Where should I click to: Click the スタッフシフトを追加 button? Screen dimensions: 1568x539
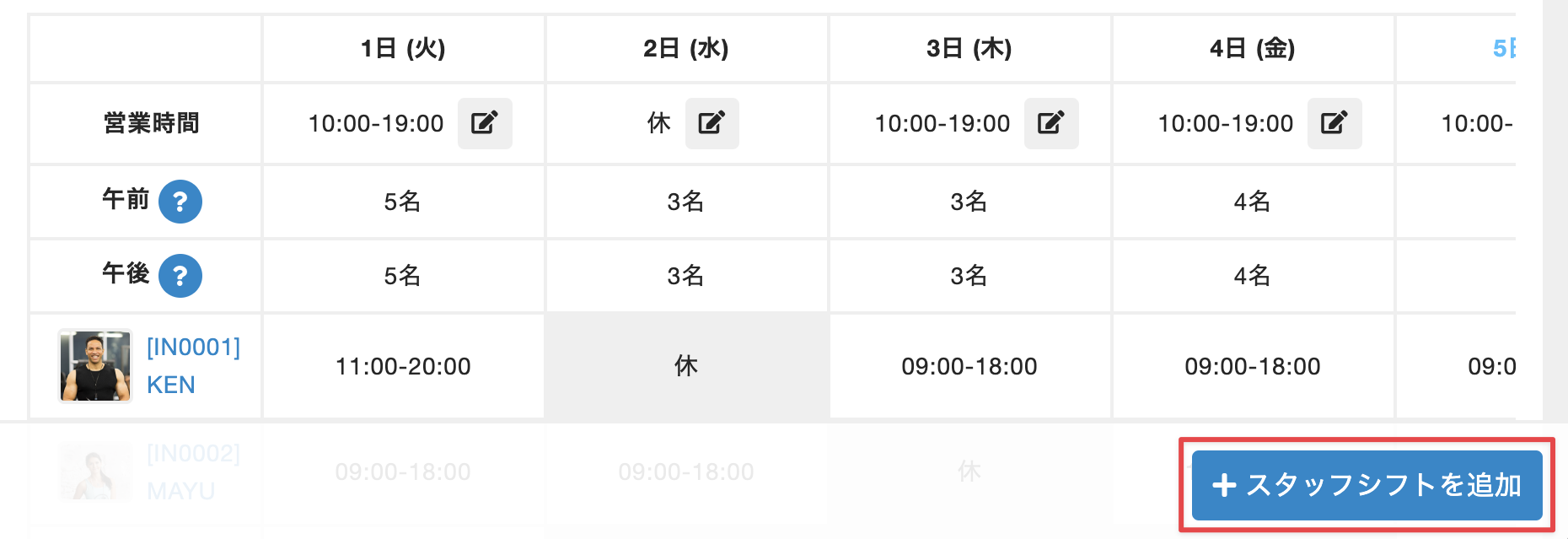[x=1367, y=485]
